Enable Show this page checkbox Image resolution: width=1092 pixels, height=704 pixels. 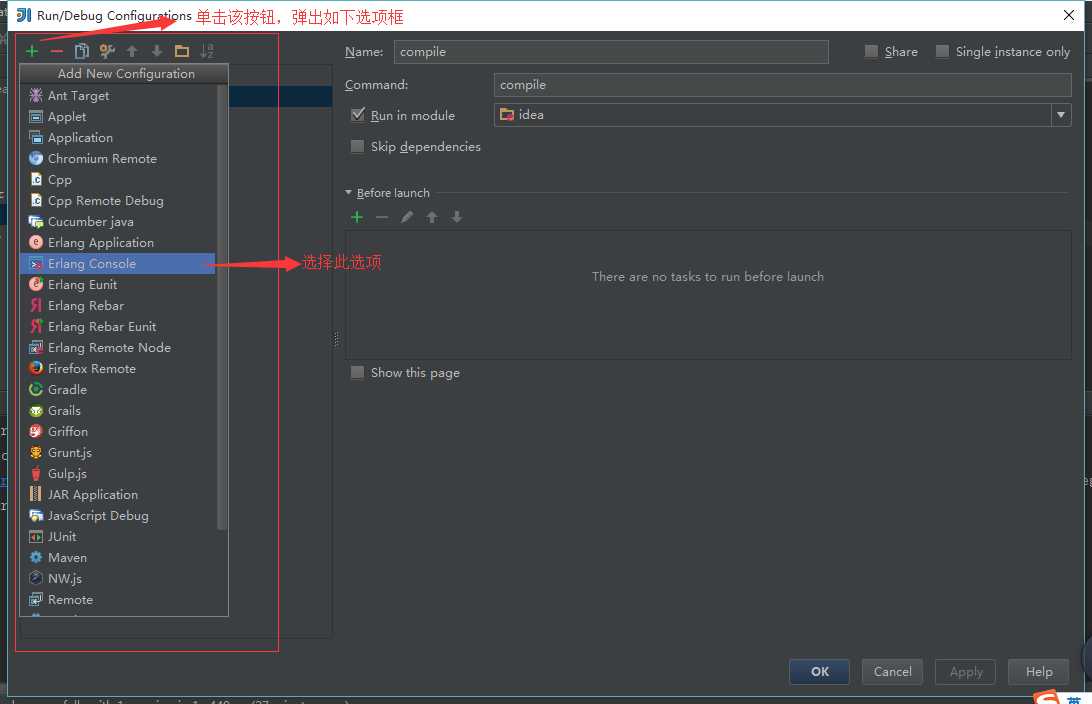coord(357,373)
